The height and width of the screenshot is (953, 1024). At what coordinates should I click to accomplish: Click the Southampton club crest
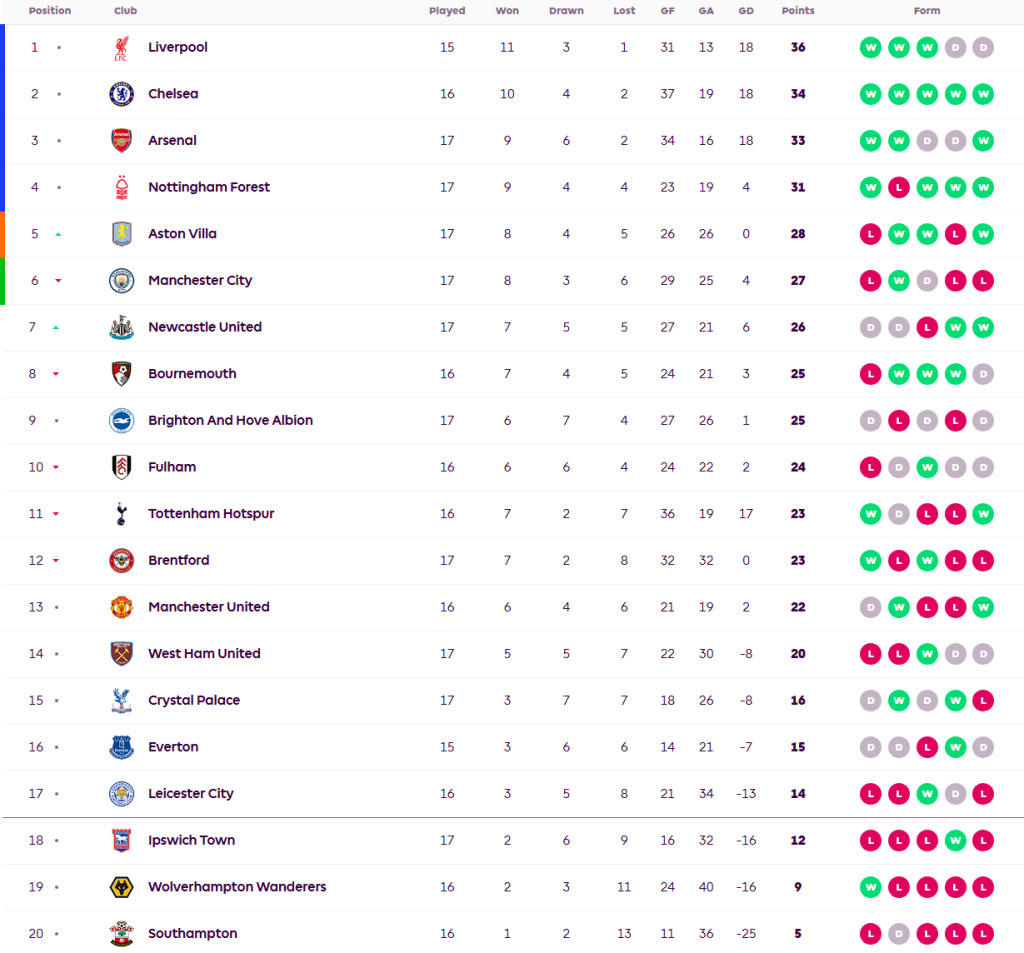tap(121, 934)
